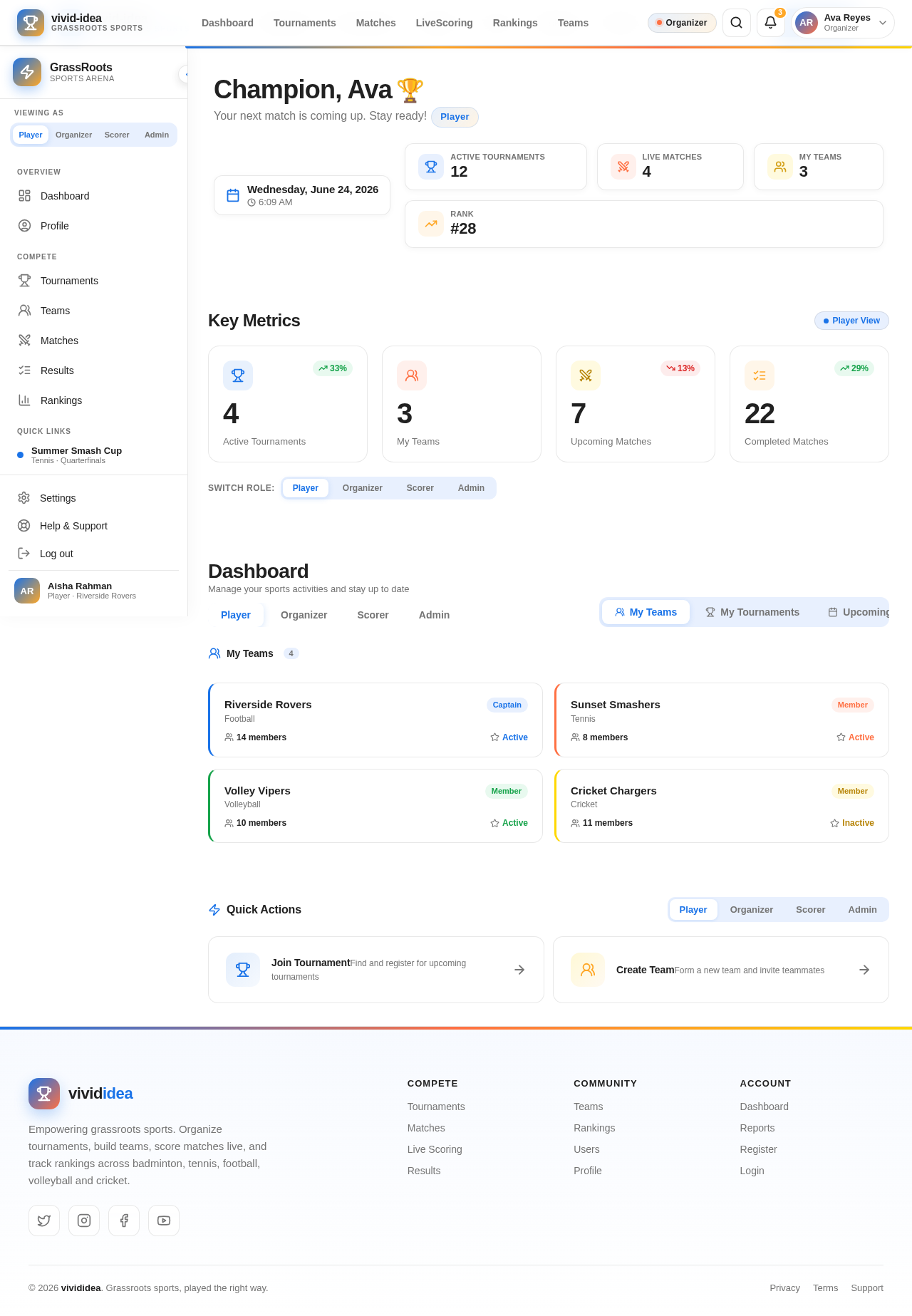The width and height of the screenshot is (912, 1316).
Task: Open Rankings link in footer Community column
Action: [594, 1128]
